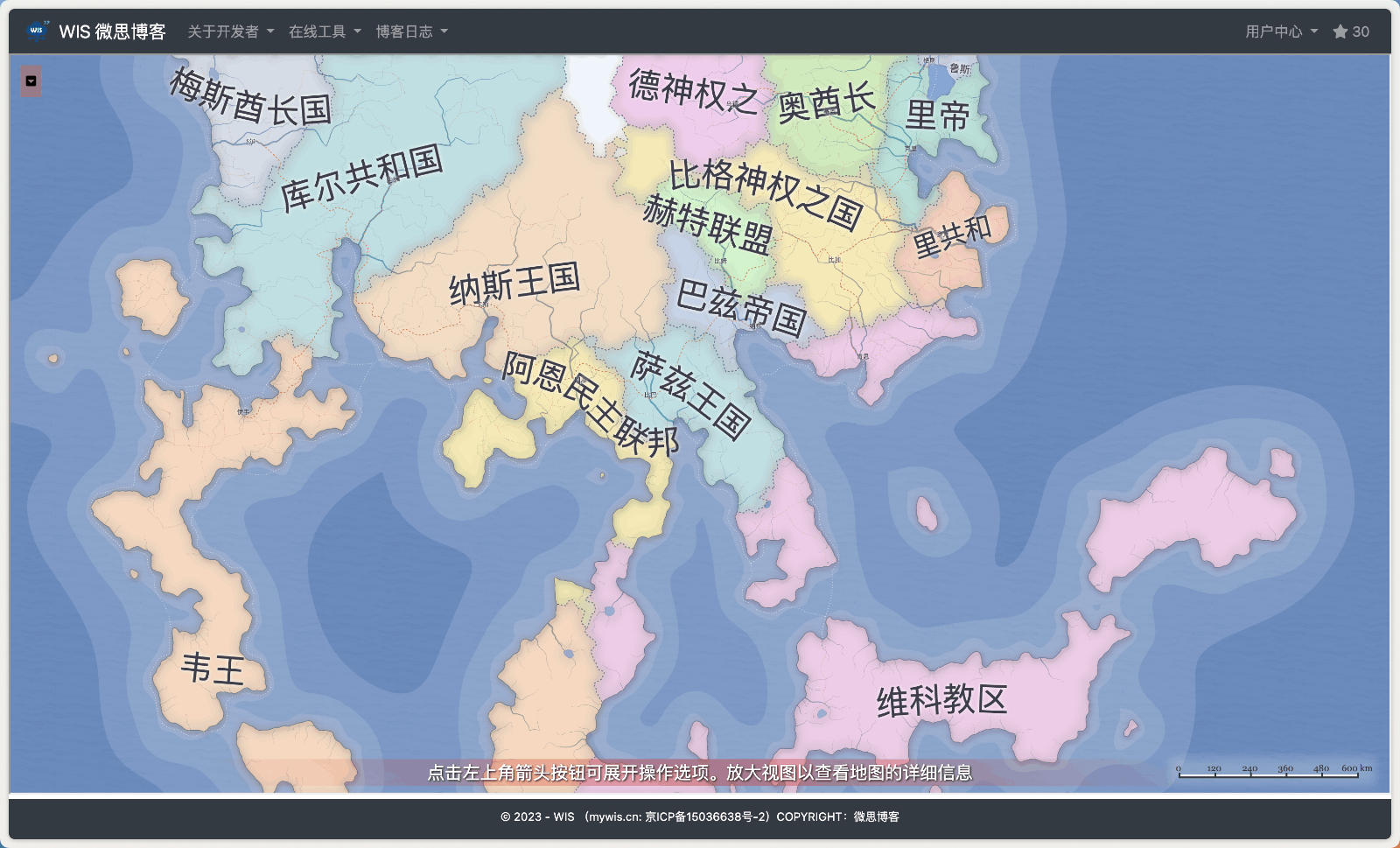Image resolution: width=1400 pixels, height=848 pixels.
Task: Click the 京ICP备15036638号-2 footer link
Action: point(707,816)
